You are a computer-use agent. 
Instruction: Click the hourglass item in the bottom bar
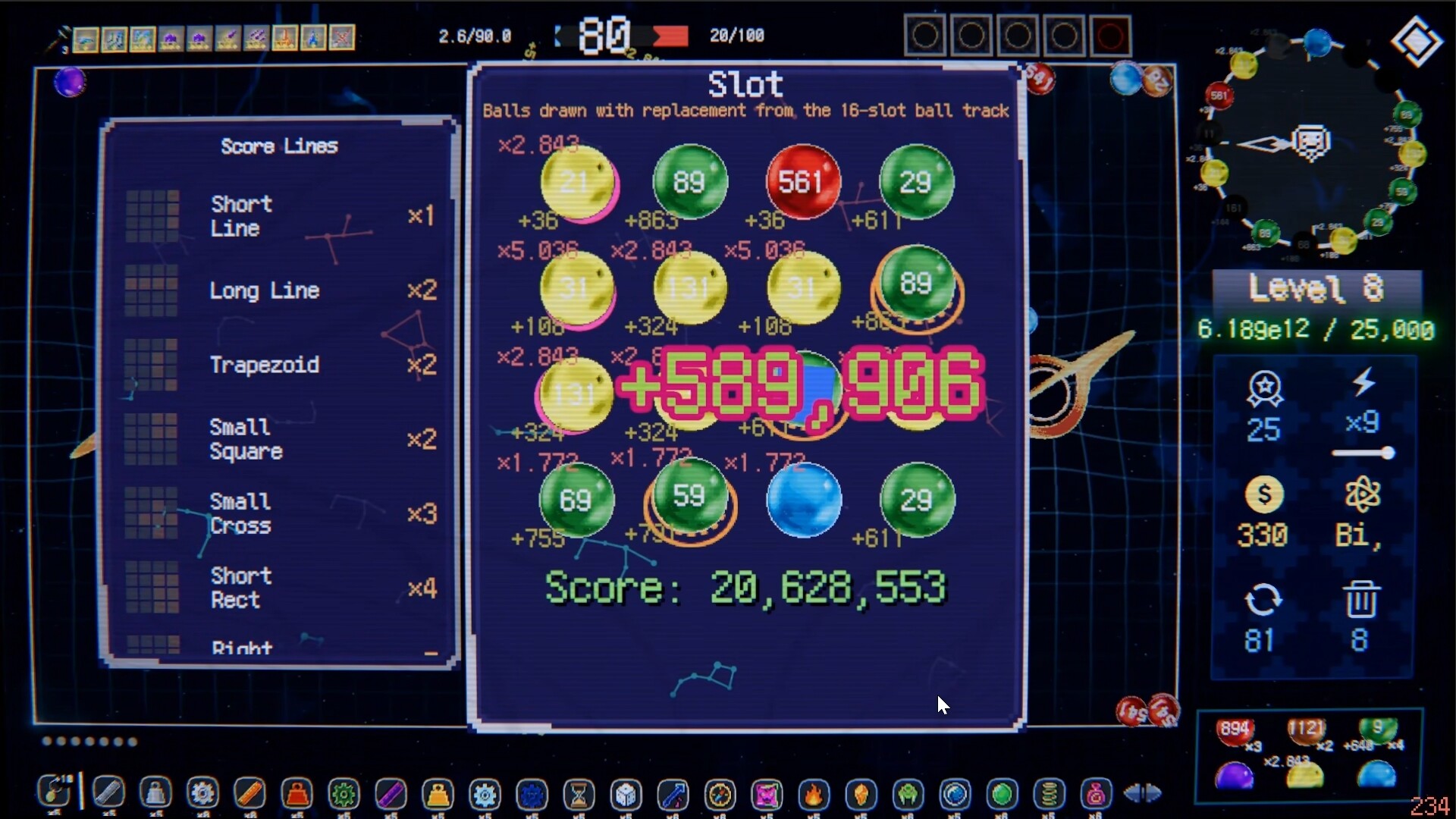click(579, 794)
